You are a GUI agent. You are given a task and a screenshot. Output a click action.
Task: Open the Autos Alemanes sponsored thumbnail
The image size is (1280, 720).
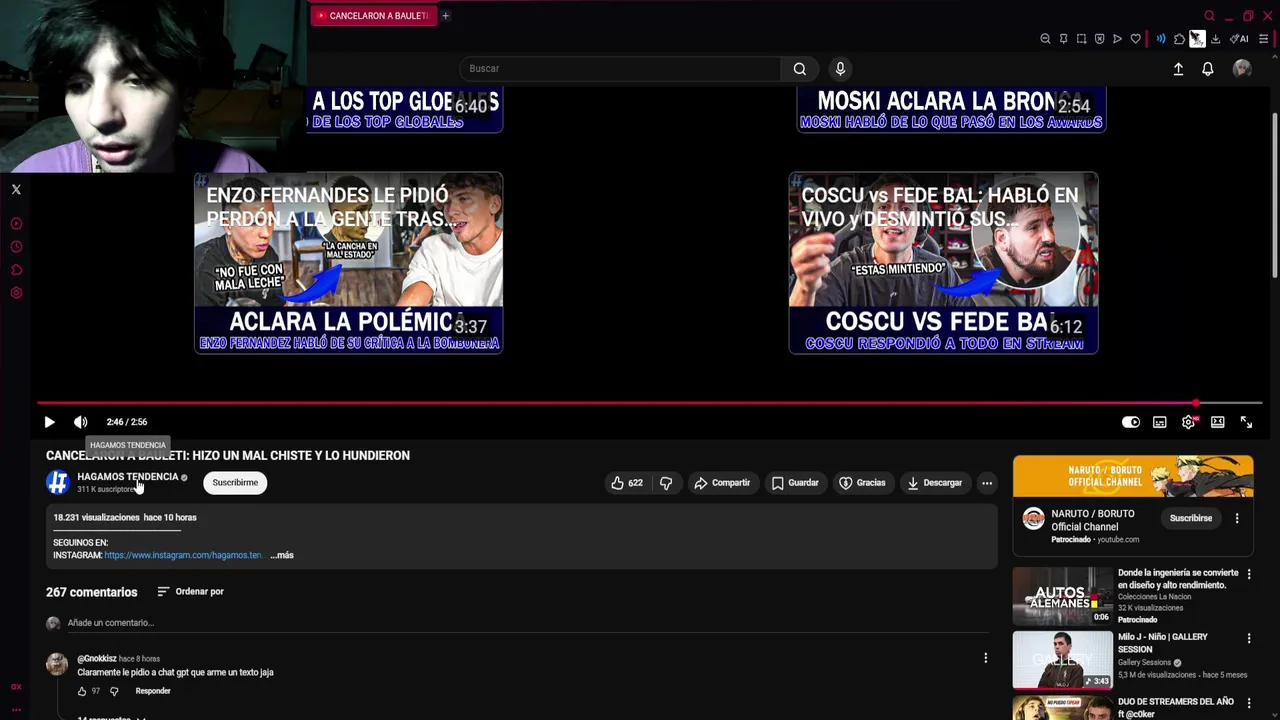(x=1062, y=596)
